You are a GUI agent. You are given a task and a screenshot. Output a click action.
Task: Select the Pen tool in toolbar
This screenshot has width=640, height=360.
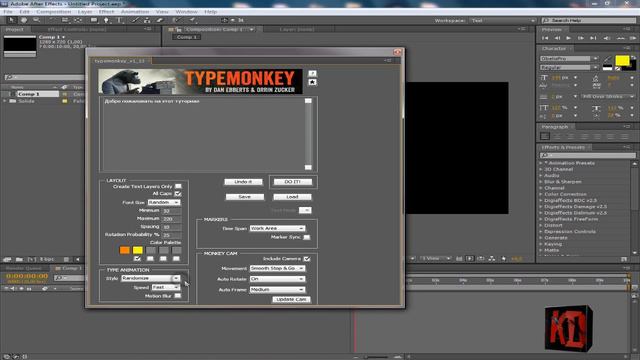tap(106, 20)
